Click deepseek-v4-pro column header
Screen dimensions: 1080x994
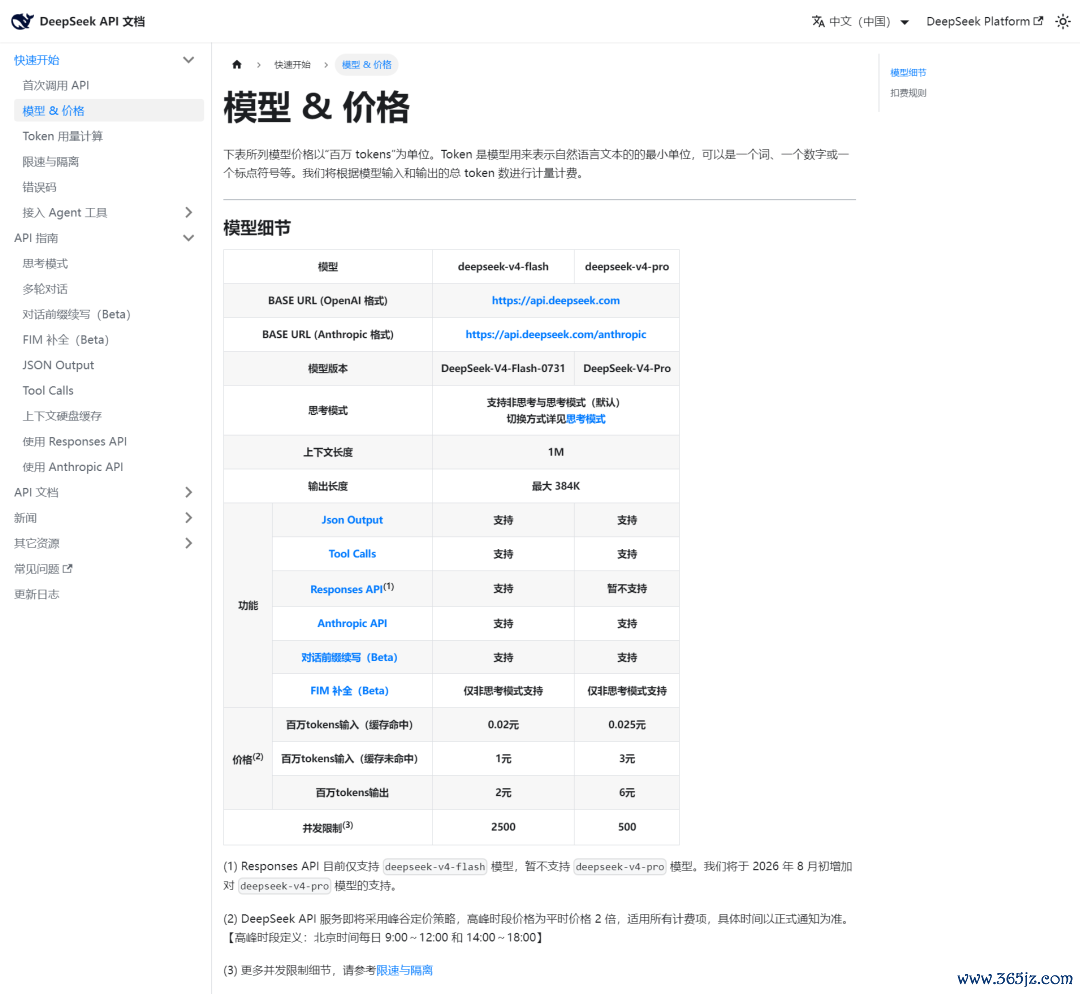click(627, 267)
